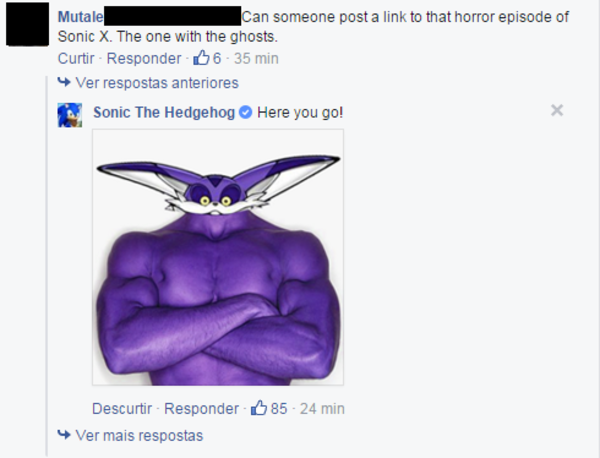Click Sonic The Hedgehog profile avatar
The width and height of the screenshot is (600, 458).
pos(70,115)
